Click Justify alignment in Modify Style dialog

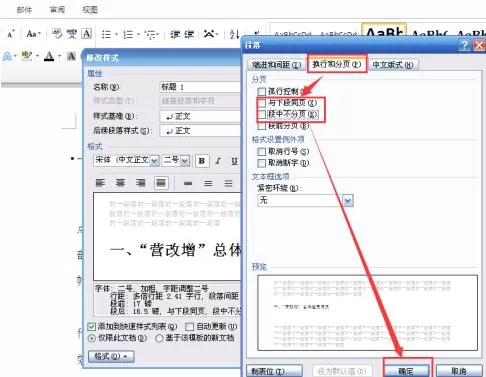[x=161, y=183]
